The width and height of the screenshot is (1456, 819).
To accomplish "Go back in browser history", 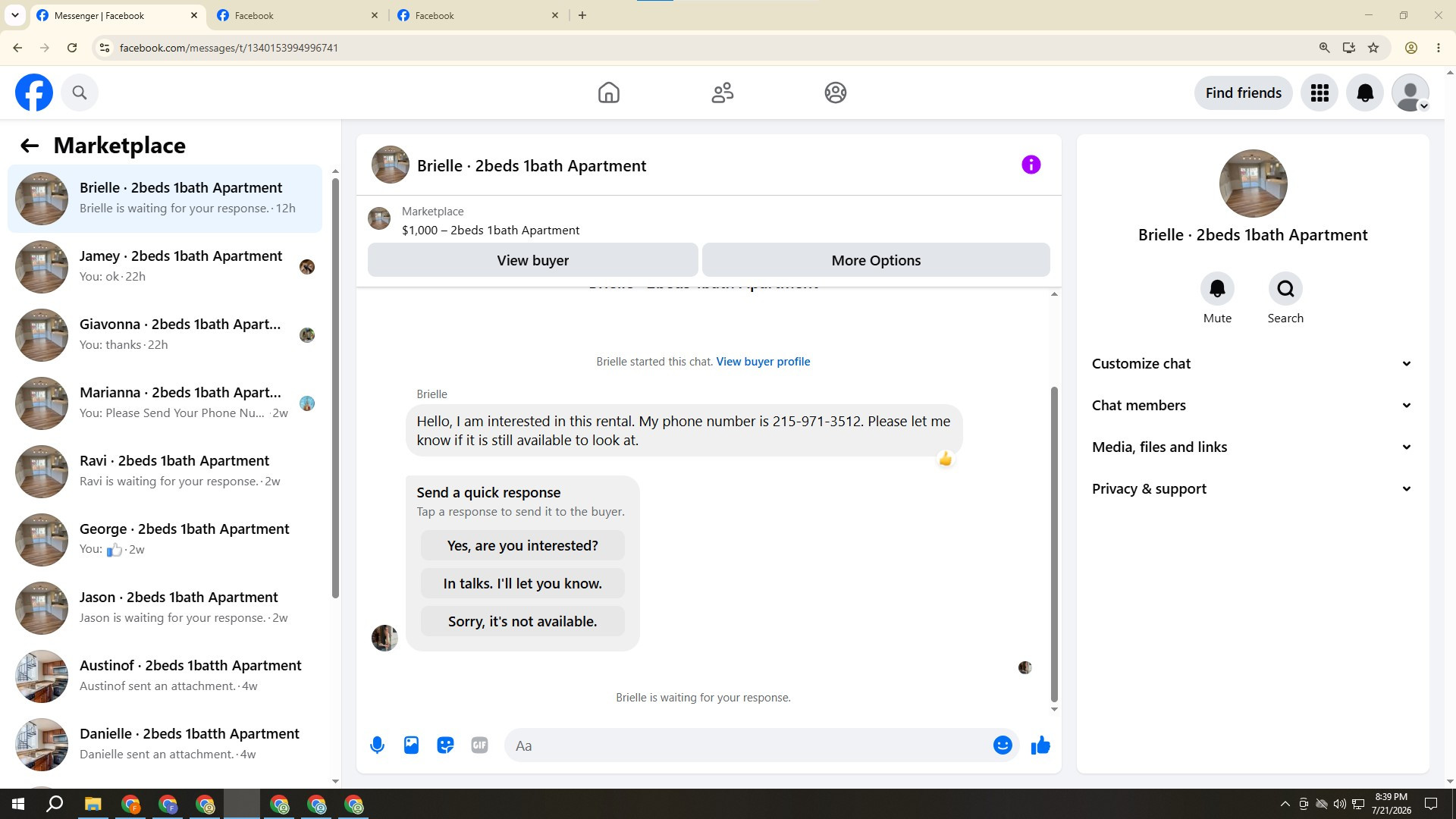I will click(17, 48).
